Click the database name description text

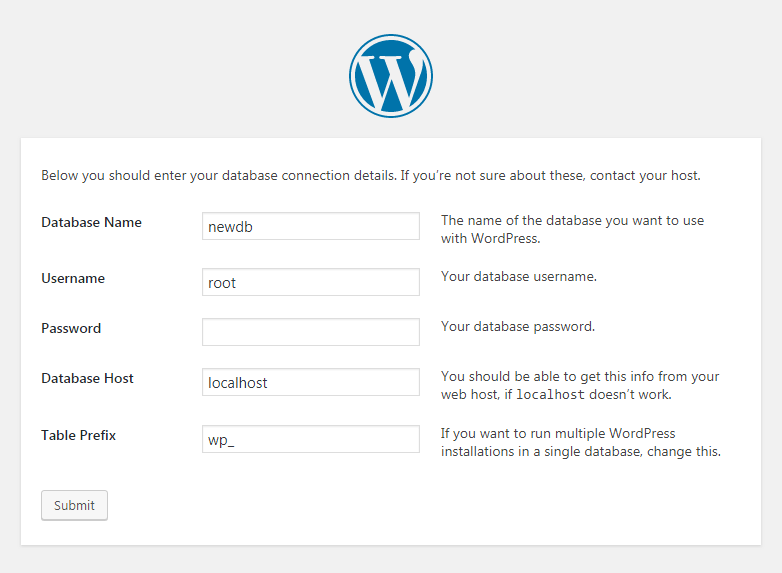pyautogui.click(x=572, y=229)
